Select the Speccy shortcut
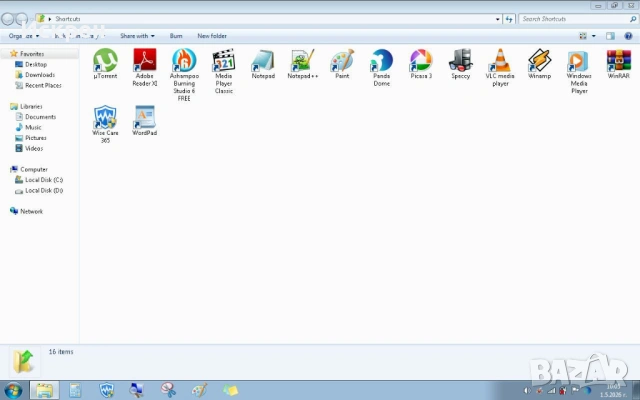 460,64
